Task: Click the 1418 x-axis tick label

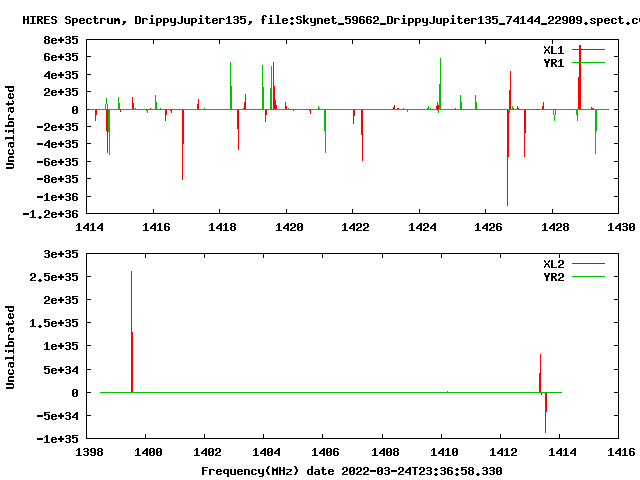Action: (222, 227)
